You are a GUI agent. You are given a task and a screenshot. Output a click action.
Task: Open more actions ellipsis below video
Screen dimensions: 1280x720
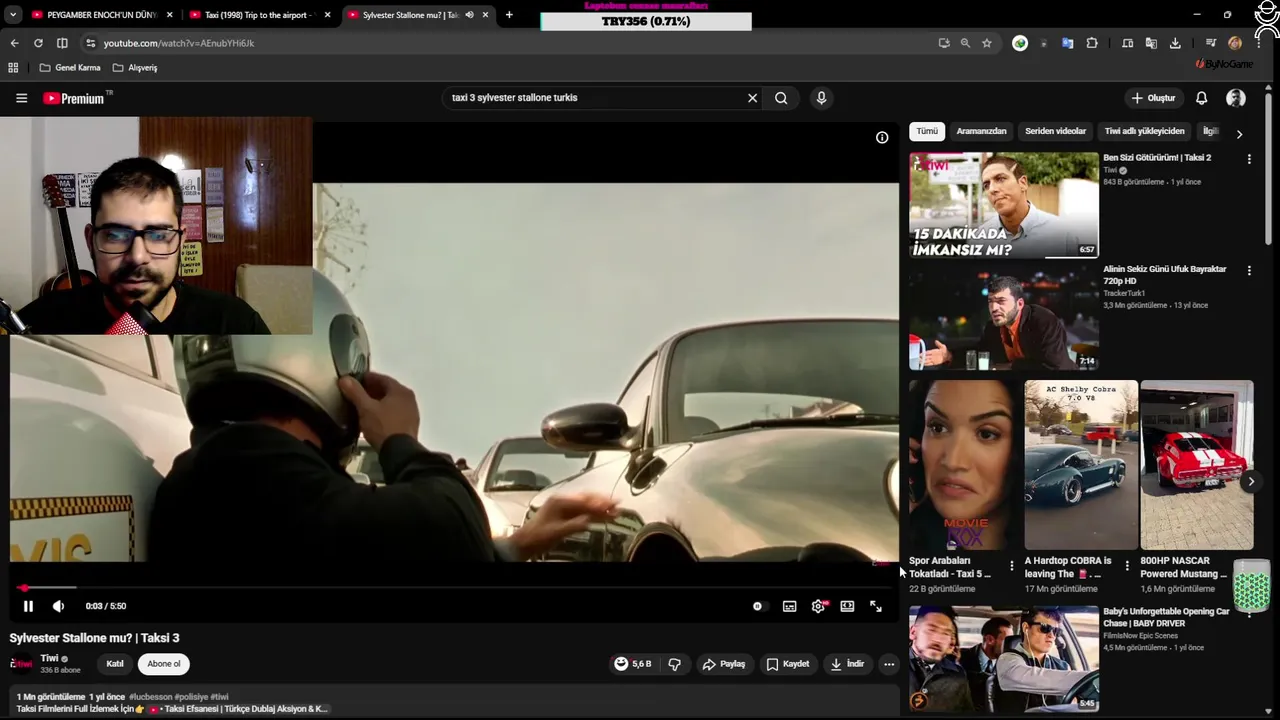(888, 664)
